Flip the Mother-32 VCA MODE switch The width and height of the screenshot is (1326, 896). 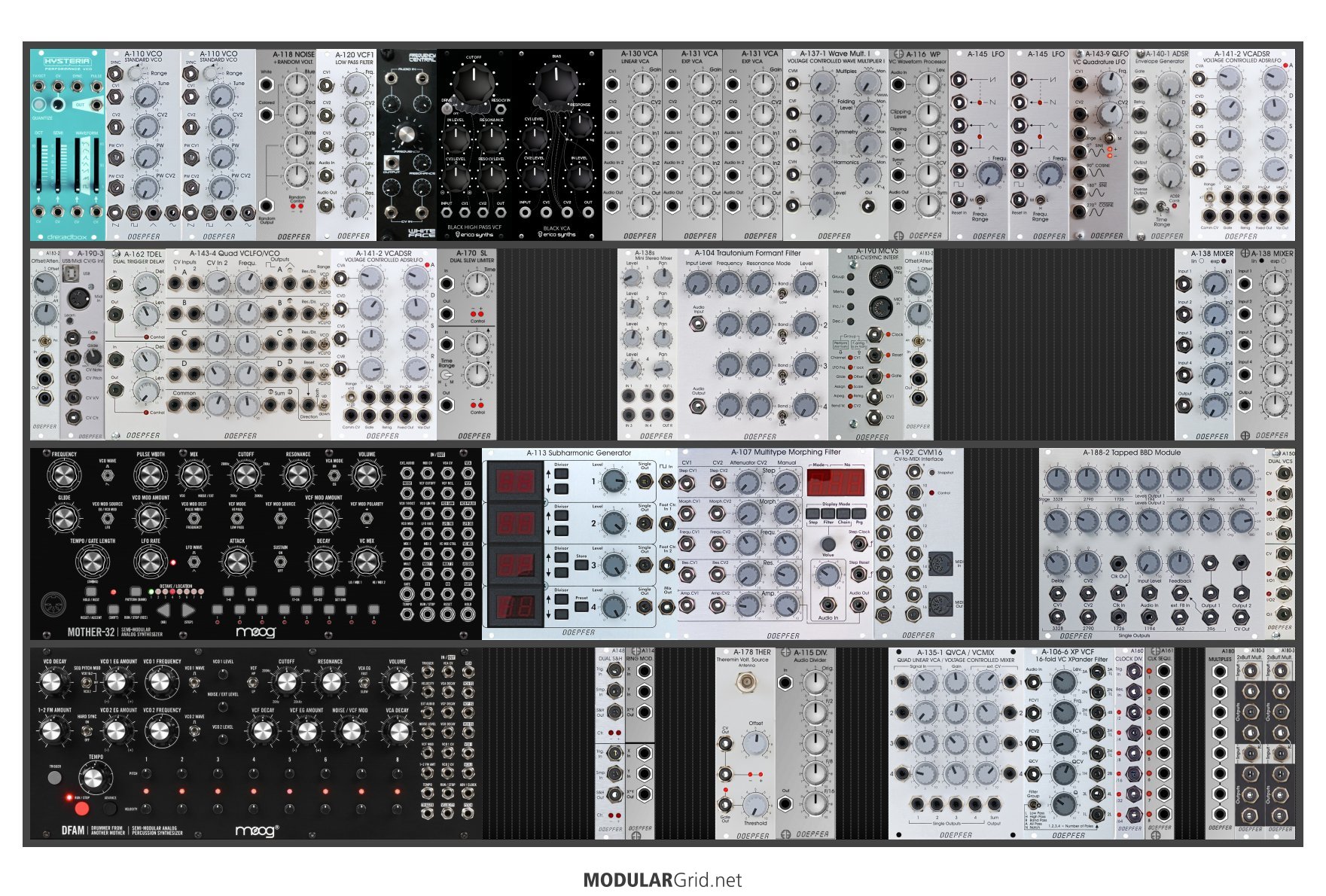point(334,475)
